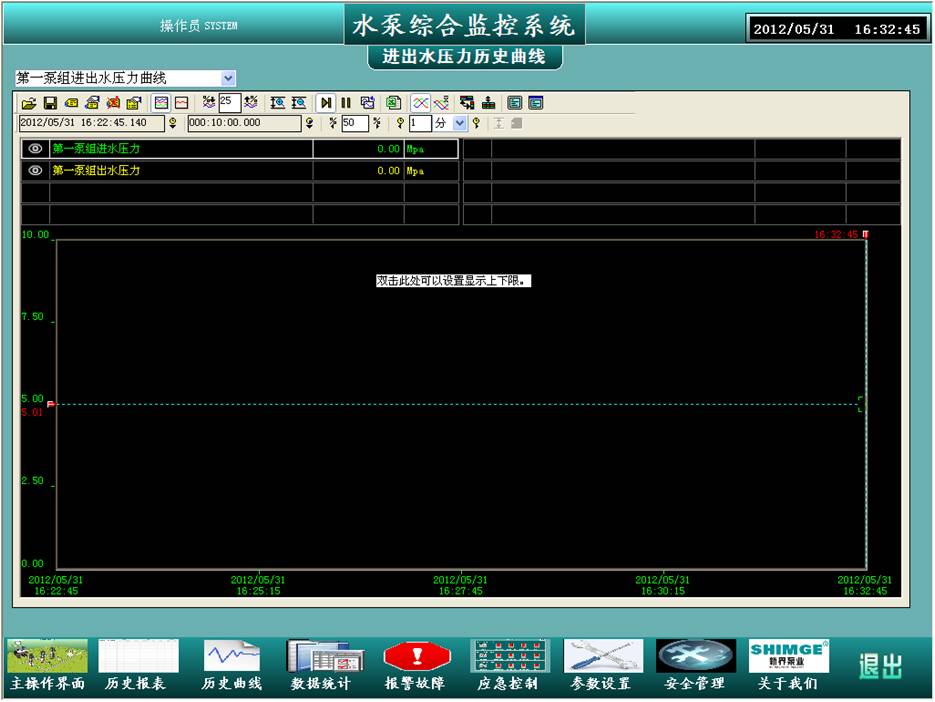Toggle visibility of 第一泵组出水压力 curve

[x=35, y=171]
